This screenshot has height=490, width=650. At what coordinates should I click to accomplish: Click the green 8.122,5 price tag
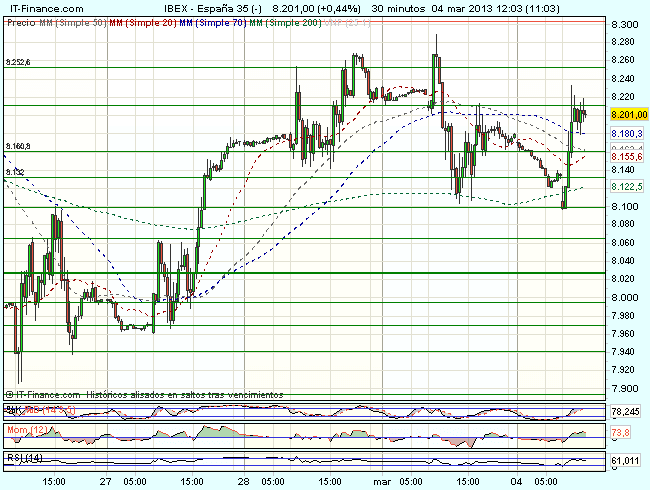pyautogui.click(x=625, y=186)
